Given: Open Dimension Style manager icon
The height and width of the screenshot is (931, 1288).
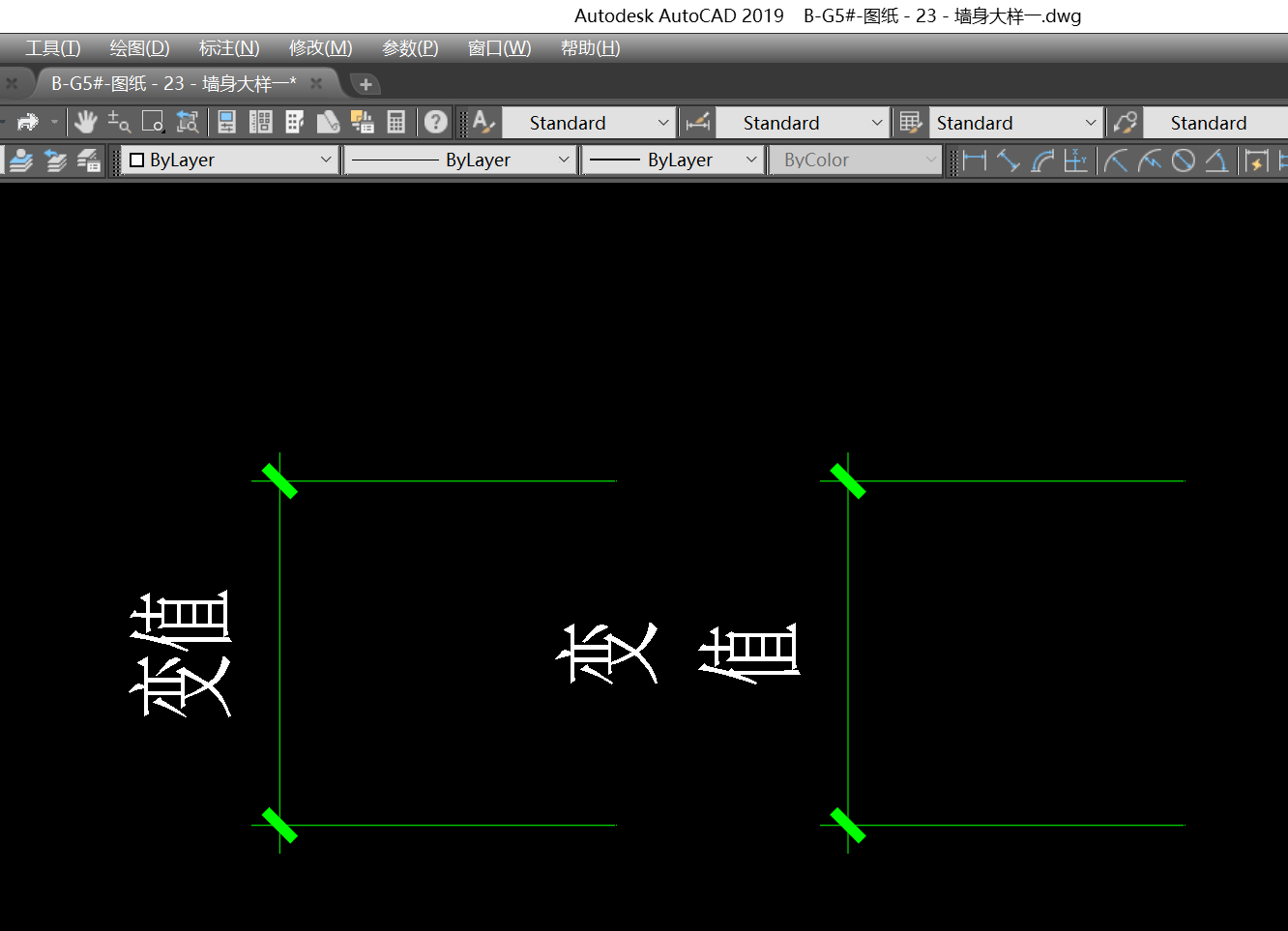Looking at the screenshot, I should 698,122.
